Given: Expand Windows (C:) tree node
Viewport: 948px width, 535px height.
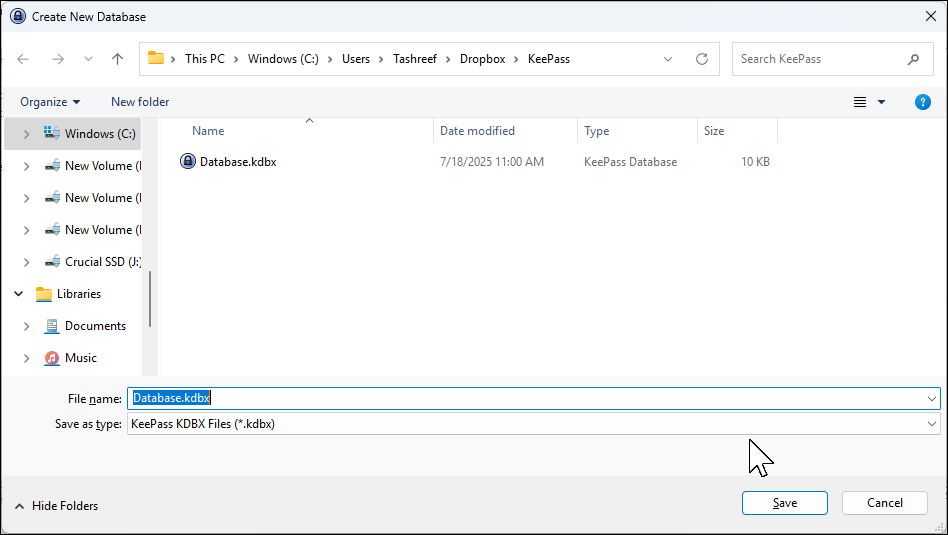Looking at the screenshot, I should 26,134.
